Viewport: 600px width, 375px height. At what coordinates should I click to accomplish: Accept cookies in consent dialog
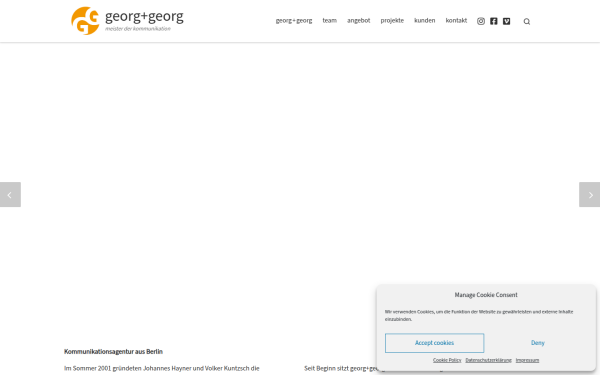coord(434,343)
